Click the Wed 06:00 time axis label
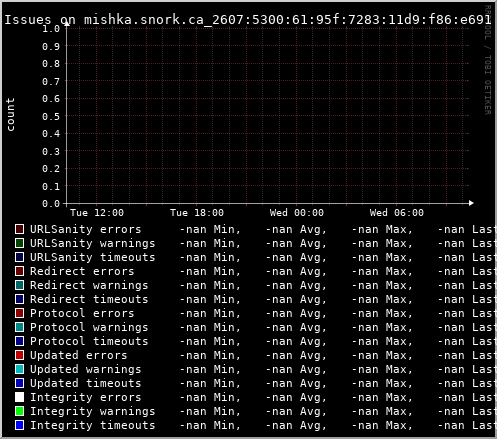 pos(397,213)
